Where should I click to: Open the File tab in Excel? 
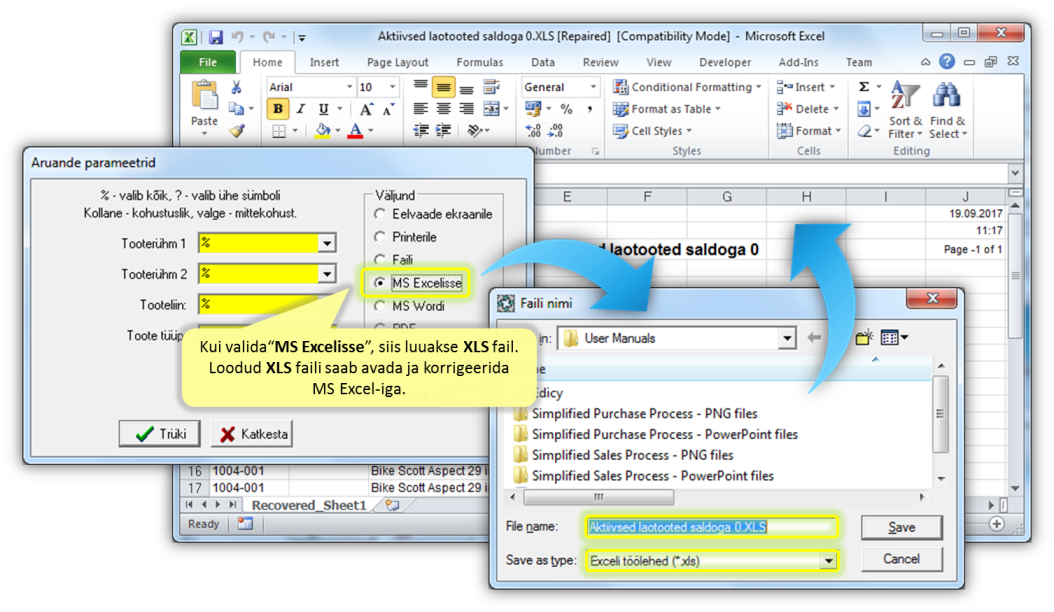click(x=208, y=62)
